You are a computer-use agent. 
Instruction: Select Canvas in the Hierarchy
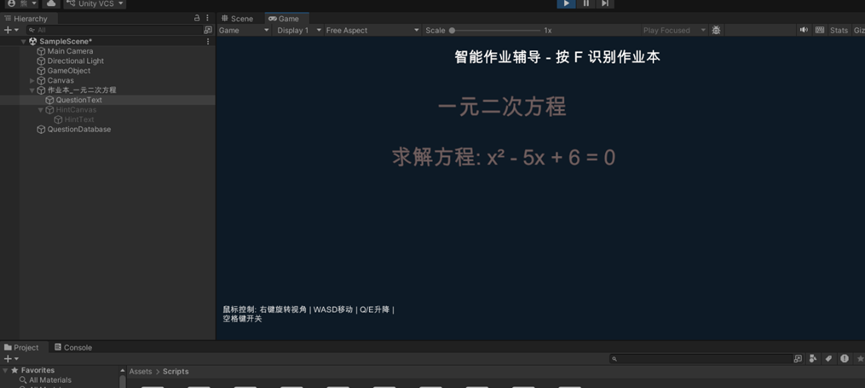click(61, 81)
